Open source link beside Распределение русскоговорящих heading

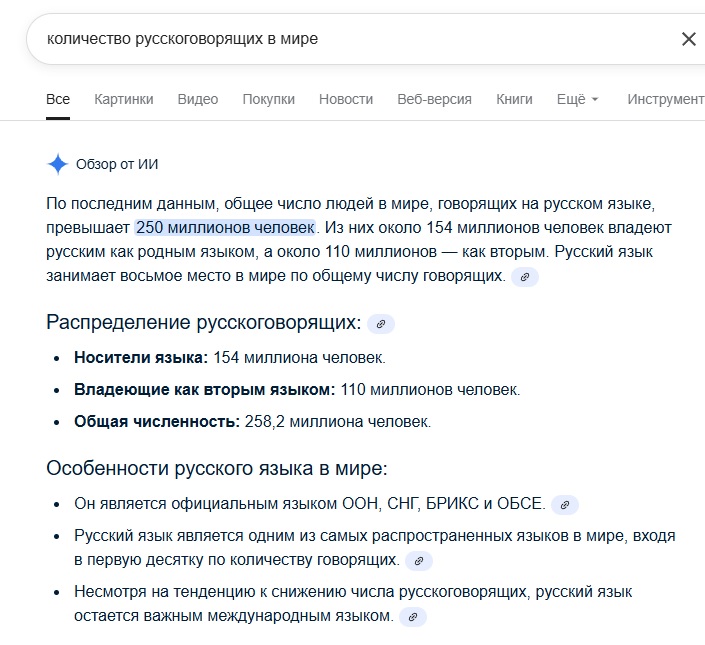click(x=381, y=324)
